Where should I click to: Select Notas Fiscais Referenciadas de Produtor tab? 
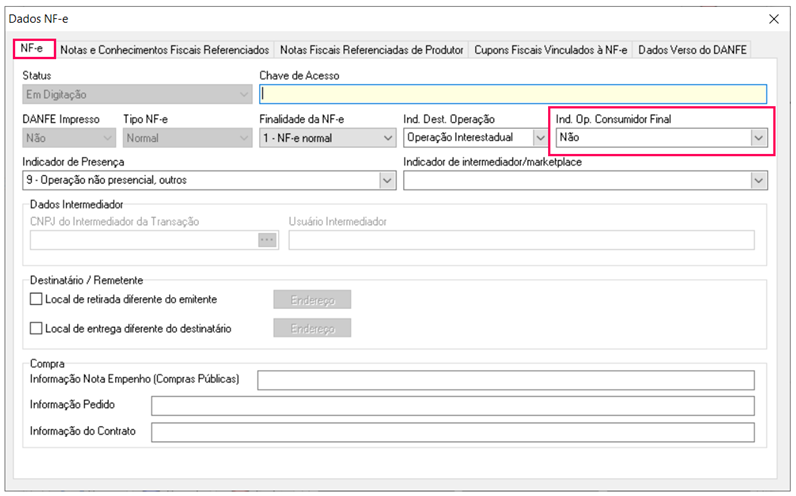click(x=371, y=50)
